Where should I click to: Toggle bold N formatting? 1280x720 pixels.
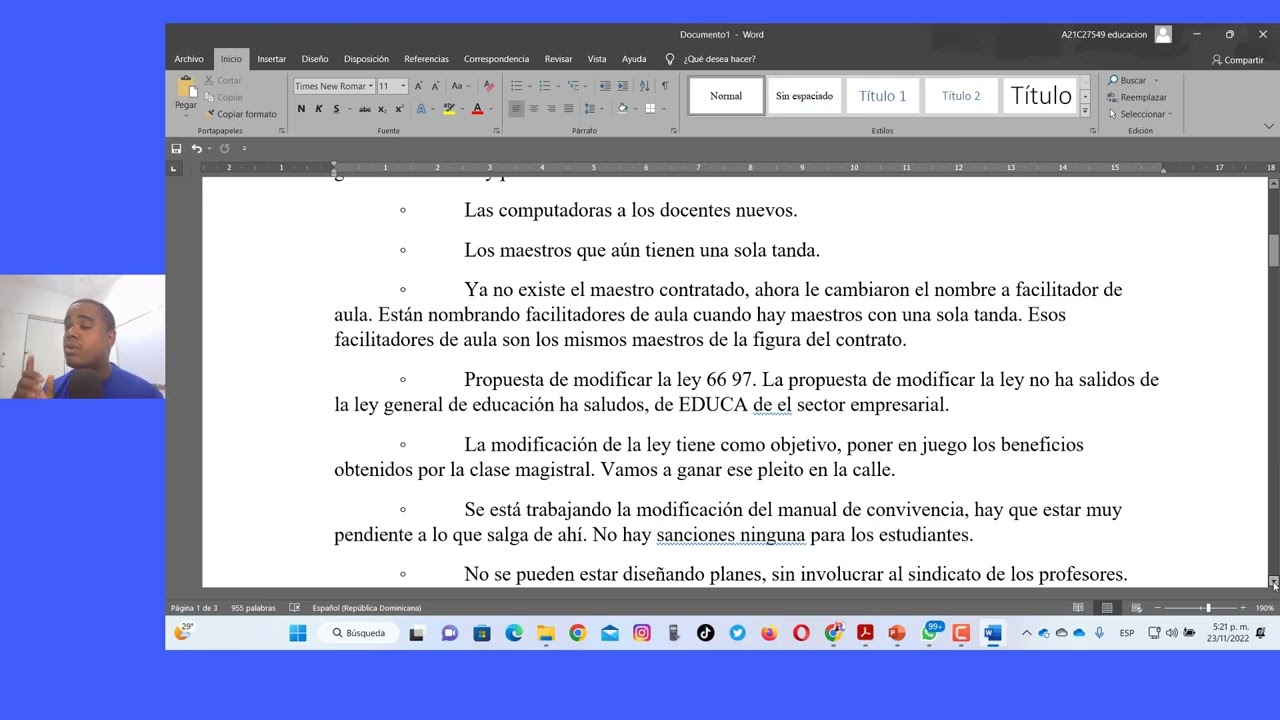(301, 109)
